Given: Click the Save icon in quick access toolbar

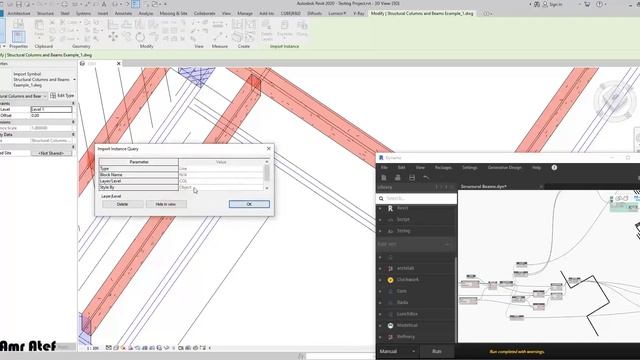Looking at the screenshot, I should [x=19, y=4].
